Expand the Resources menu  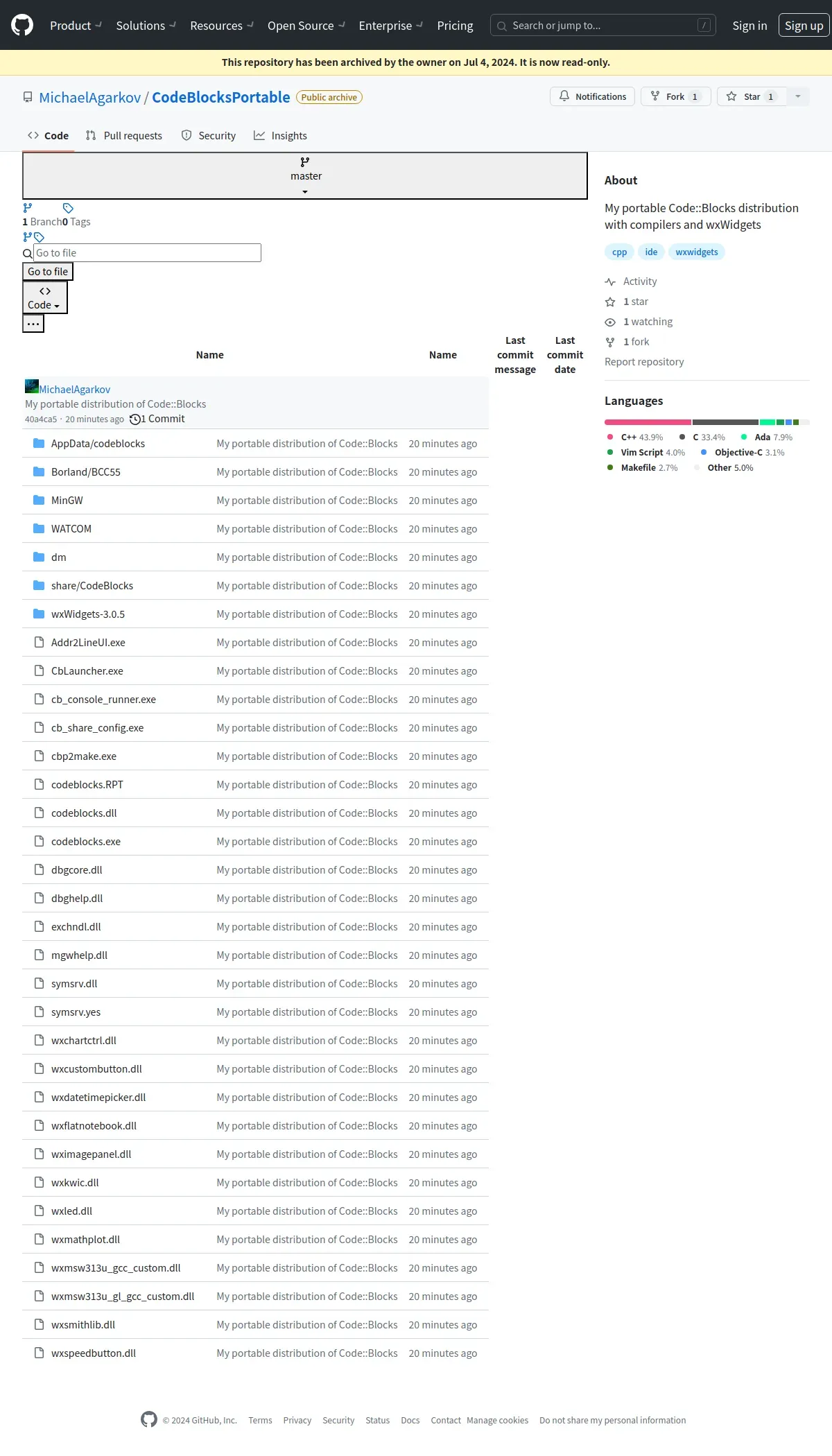tap(222, 26)
